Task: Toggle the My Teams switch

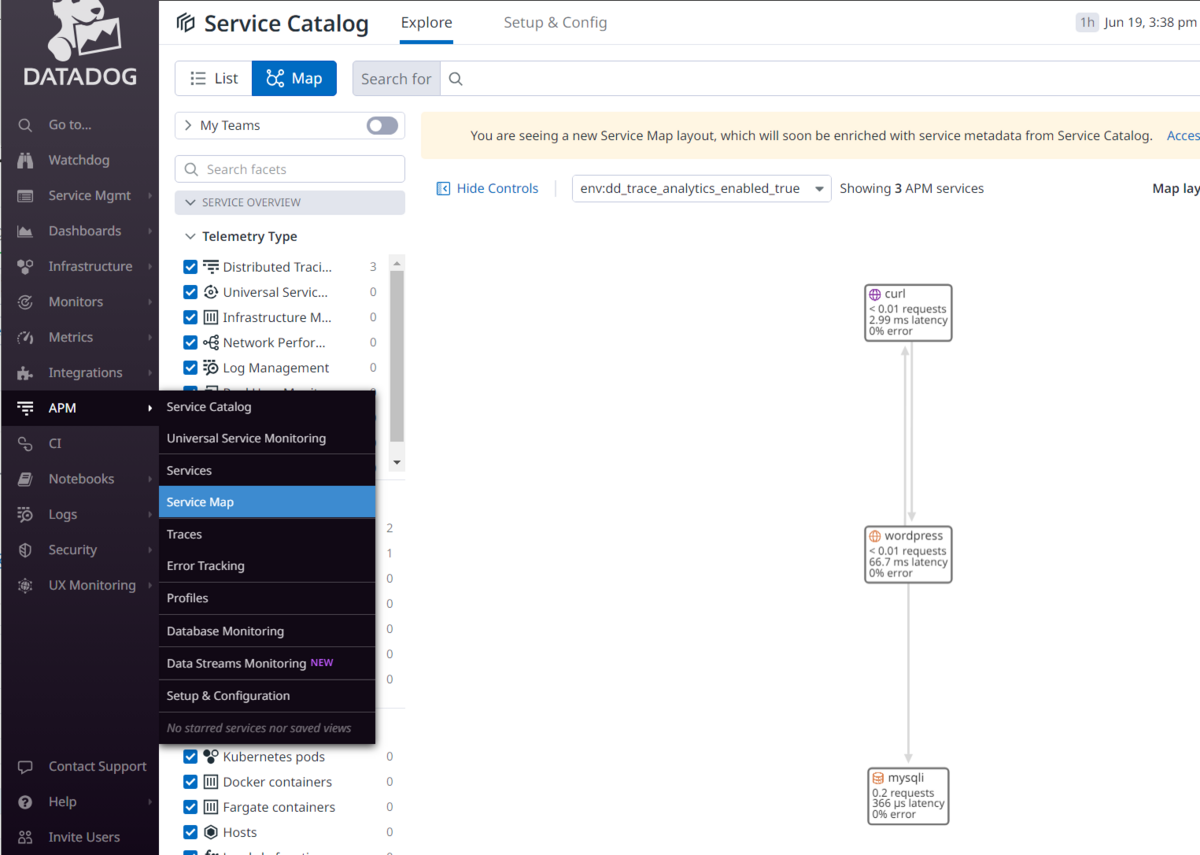Action: (x=382, y=125)
